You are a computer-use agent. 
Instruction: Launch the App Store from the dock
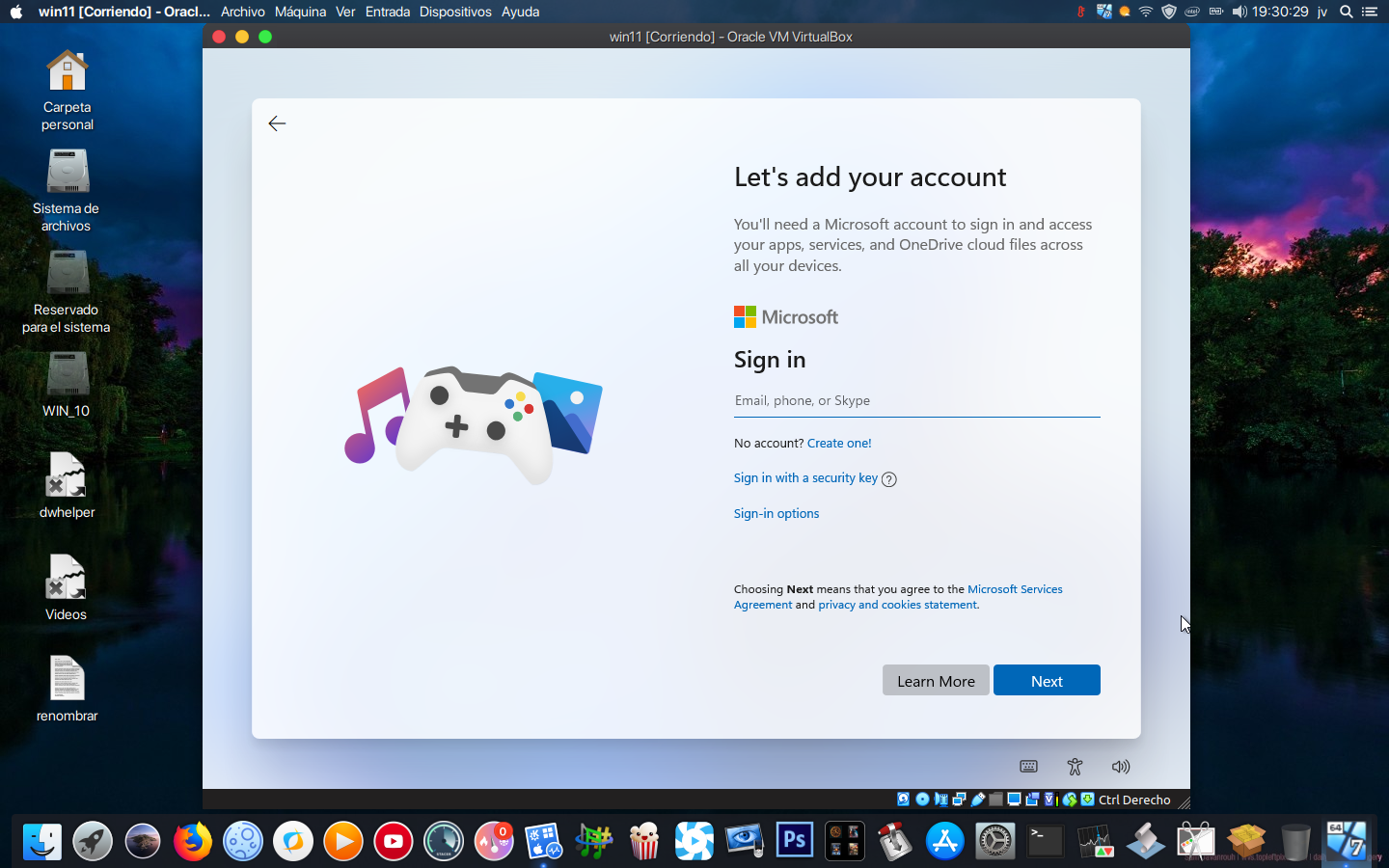(945, 842)
